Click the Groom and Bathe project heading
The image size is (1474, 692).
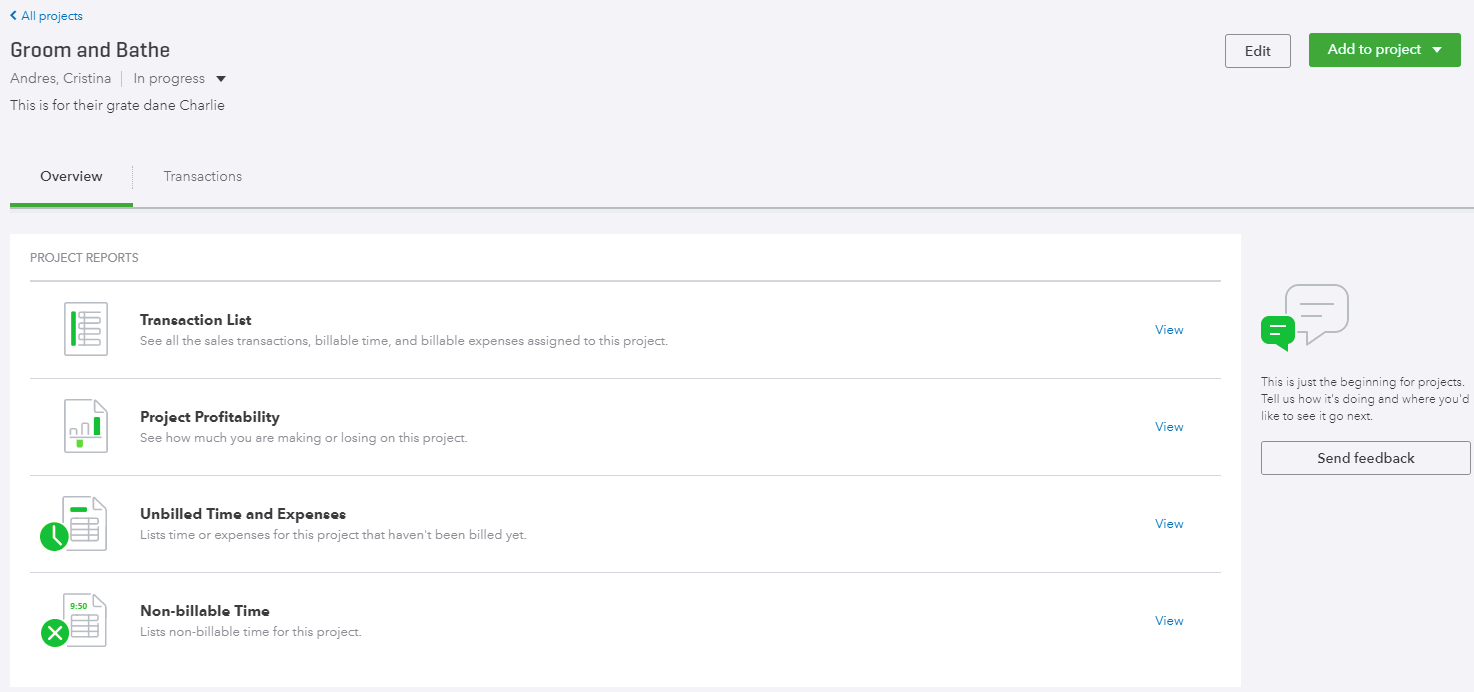pyautogui.click(x=90, y=50)
